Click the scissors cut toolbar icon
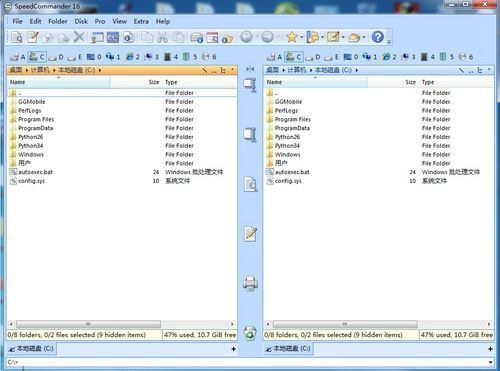Image resolution: width=500 pixels, height=371 pixels. coord(162,37)
